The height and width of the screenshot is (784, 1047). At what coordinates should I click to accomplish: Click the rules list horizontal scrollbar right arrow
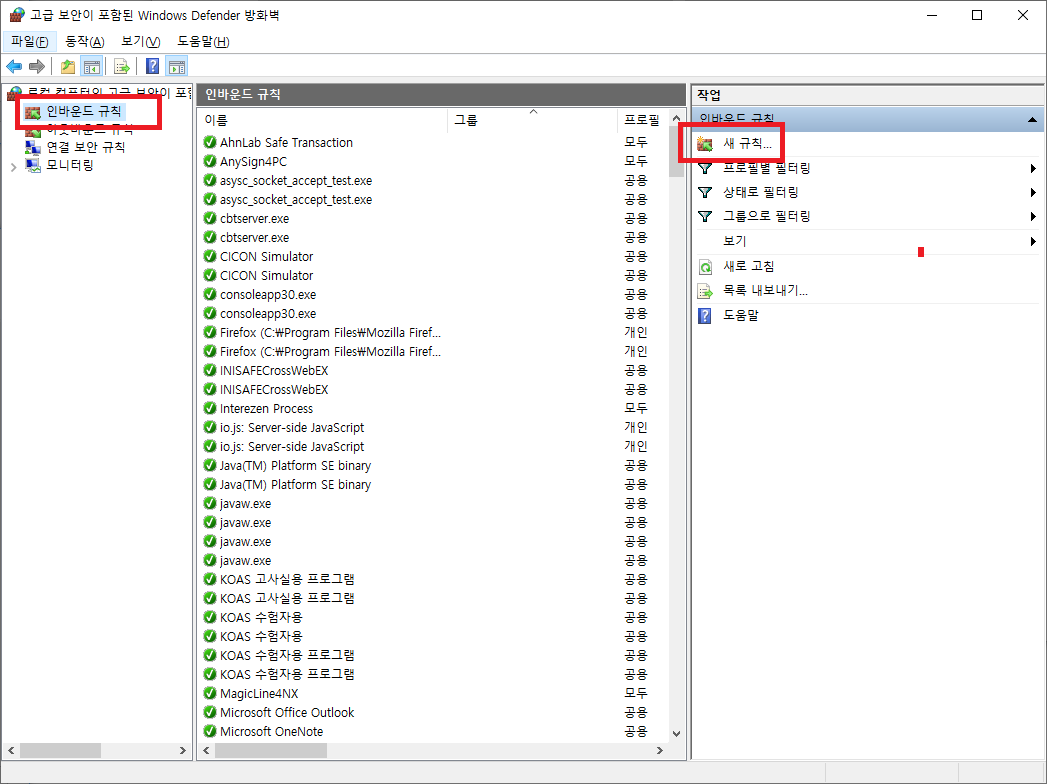660,751
